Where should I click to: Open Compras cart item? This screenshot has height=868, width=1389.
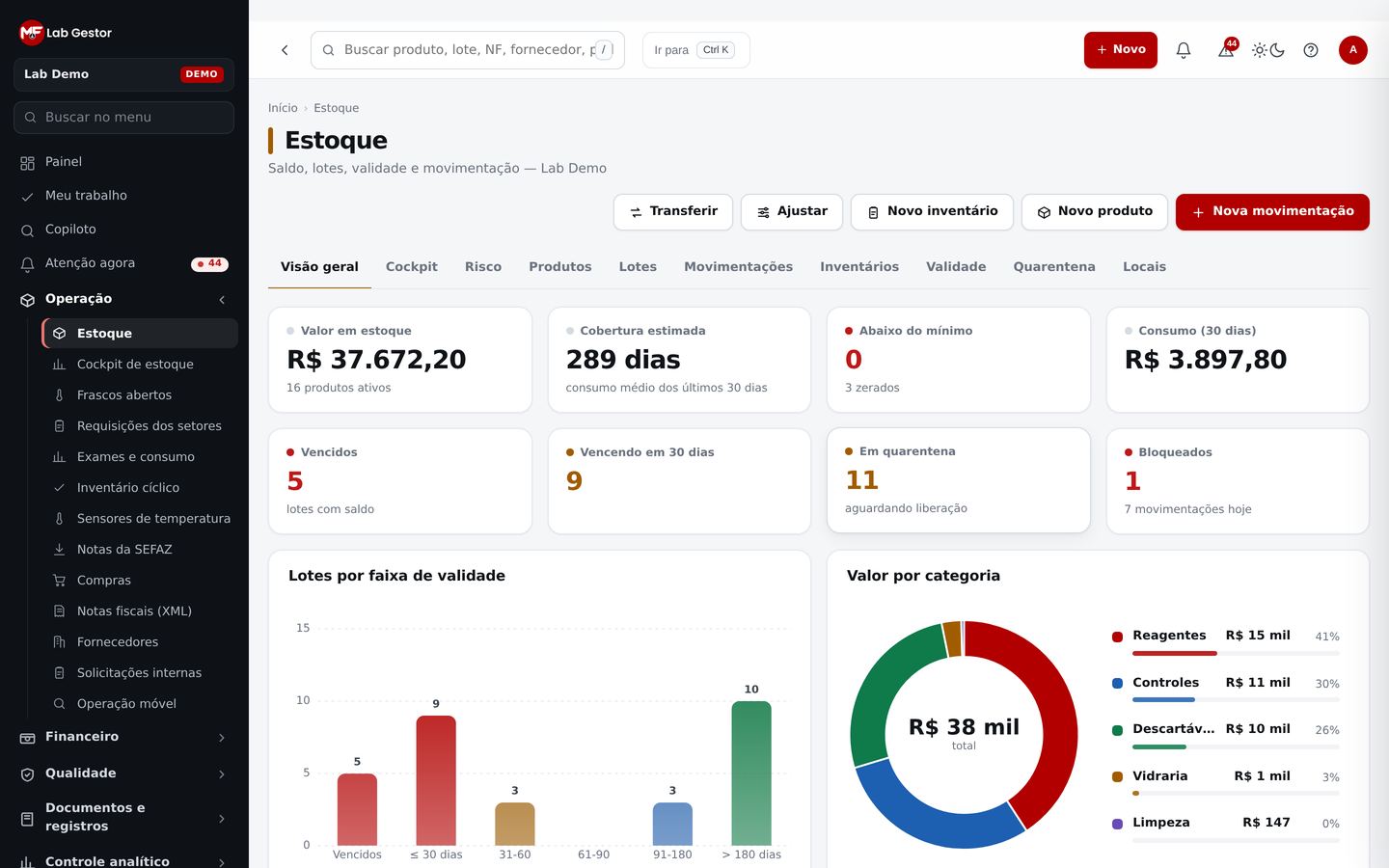(x=140, y=581)
